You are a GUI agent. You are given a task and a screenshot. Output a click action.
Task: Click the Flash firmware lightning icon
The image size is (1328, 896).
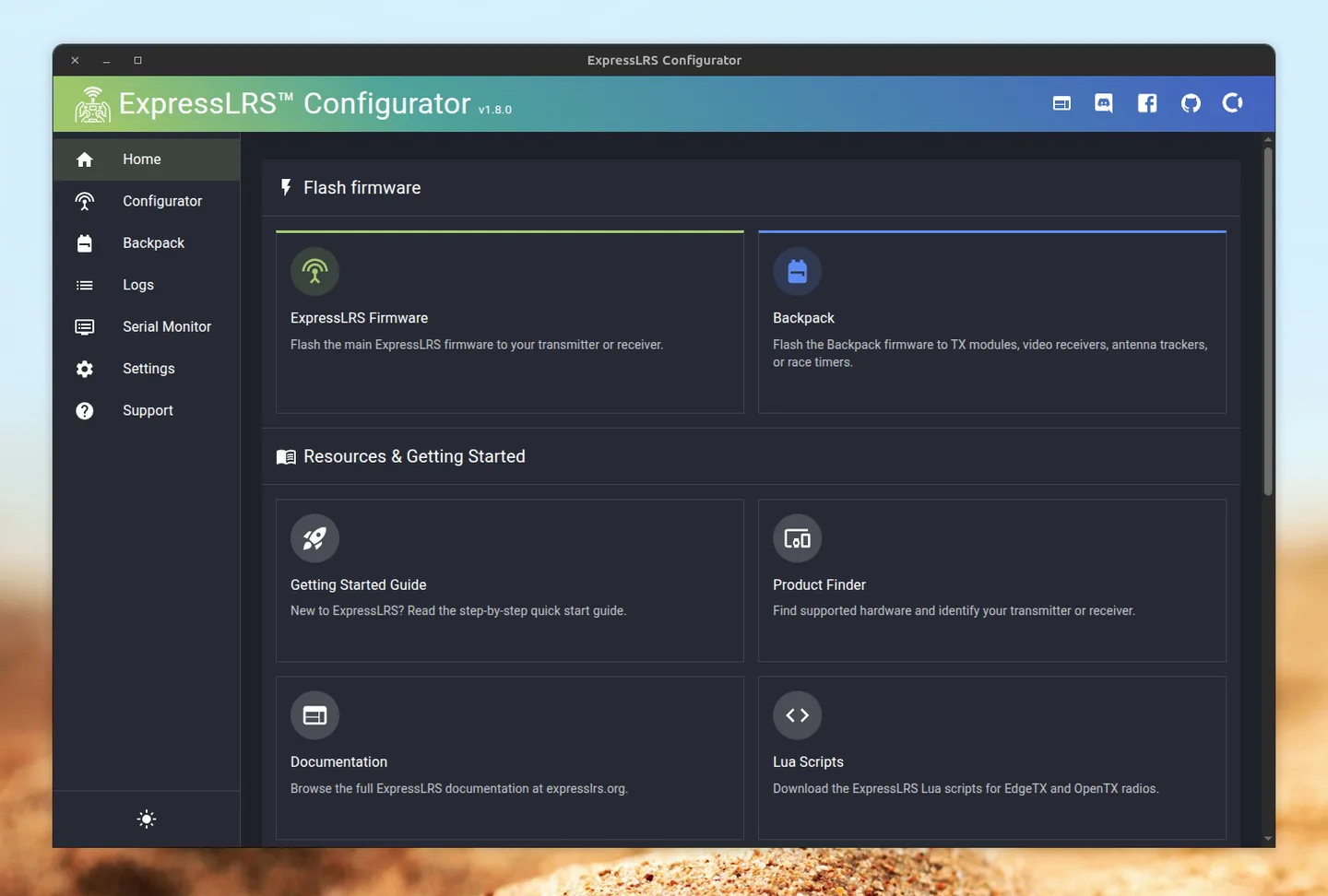[x=286, y=188]
